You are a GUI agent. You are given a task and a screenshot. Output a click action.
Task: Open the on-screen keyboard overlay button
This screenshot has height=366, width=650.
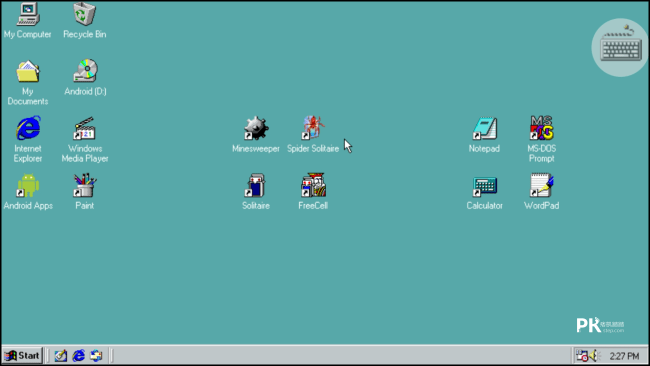[x=620, y=47]
